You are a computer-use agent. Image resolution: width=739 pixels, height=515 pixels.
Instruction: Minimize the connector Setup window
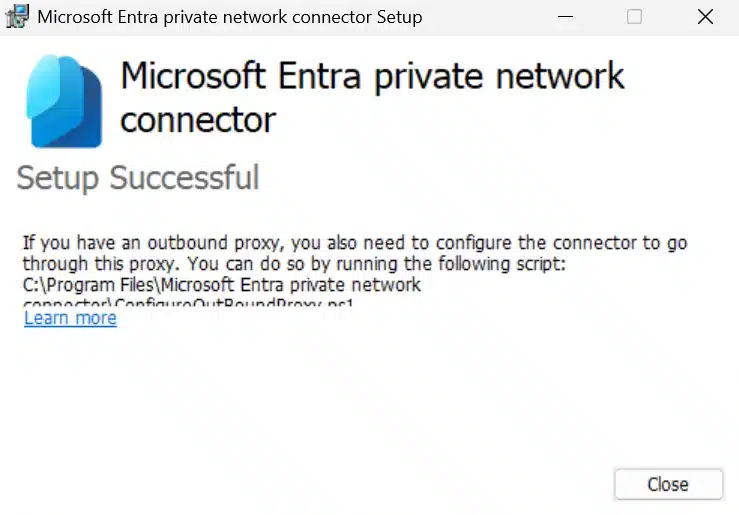[566, 16]
